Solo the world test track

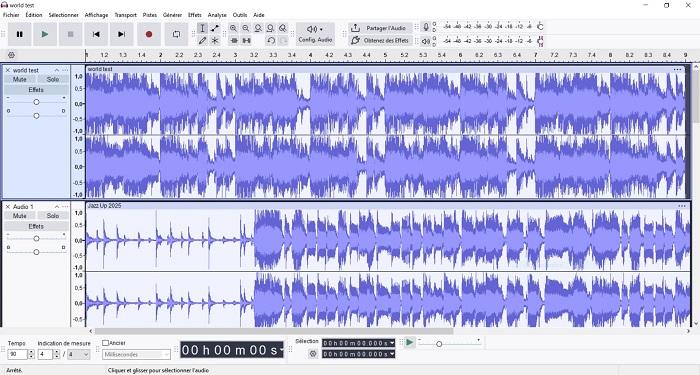53,79
